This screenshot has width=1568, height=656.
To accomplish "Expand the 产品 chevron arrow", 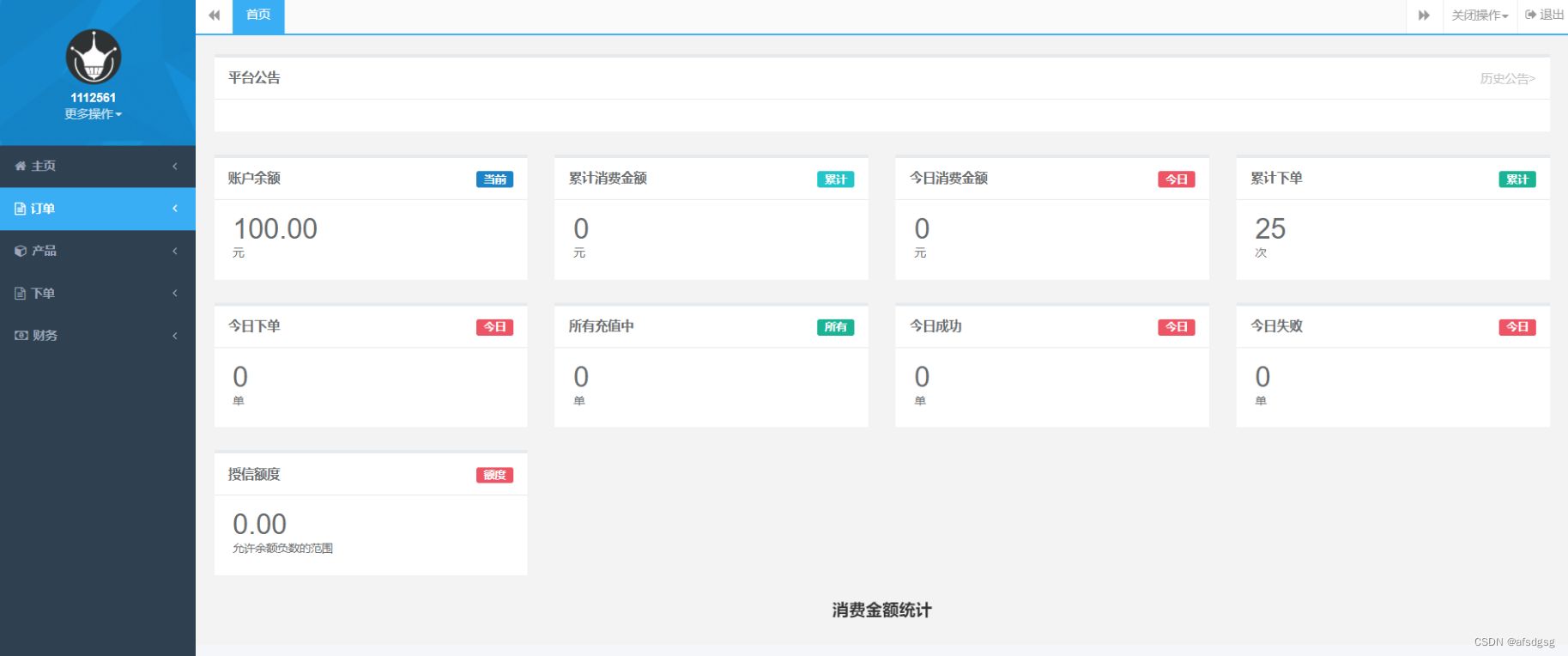I will tap(175, 251).
